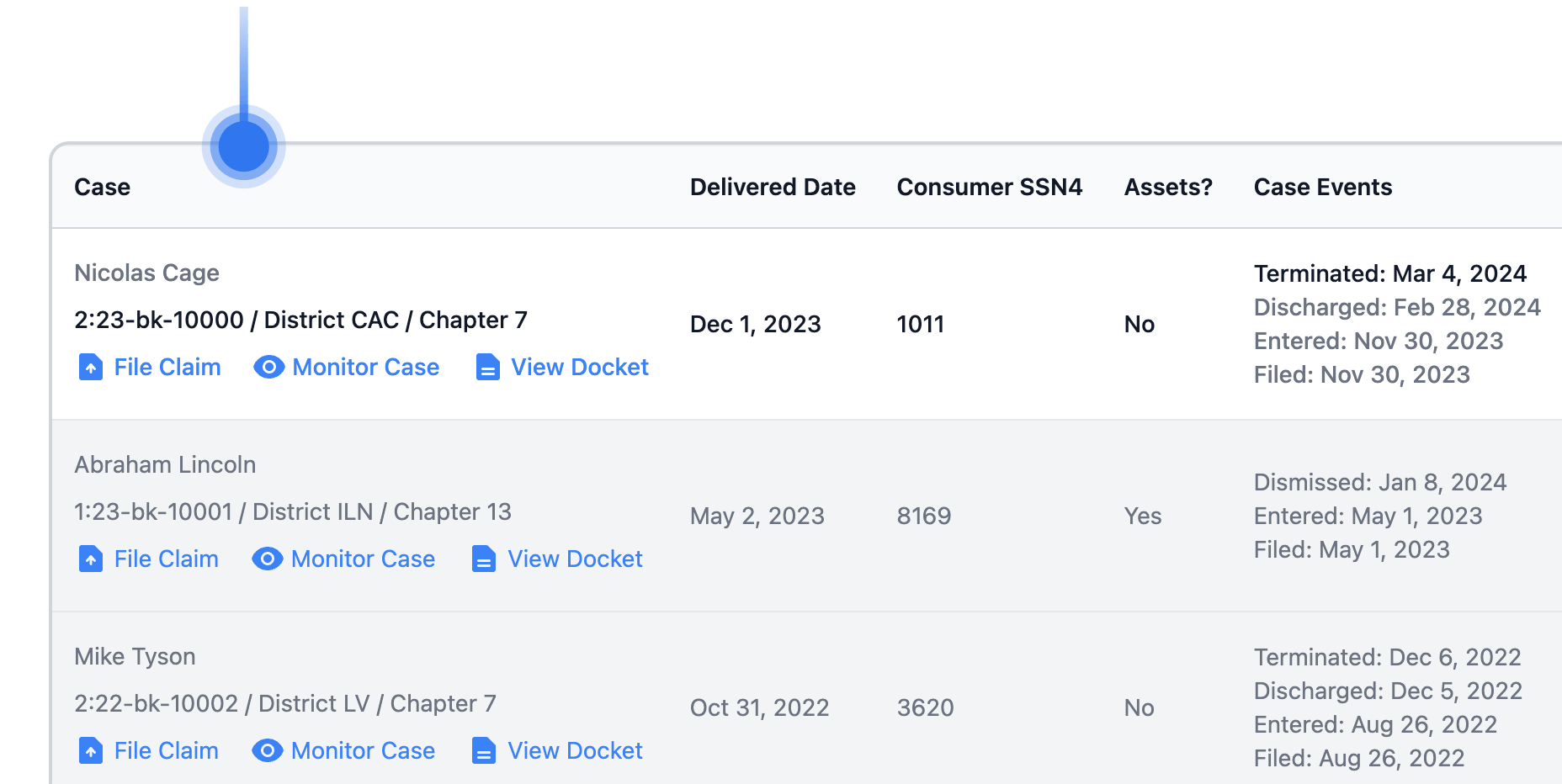
Task: Select the Case Events column header
Action: [x=1323, y=187]
